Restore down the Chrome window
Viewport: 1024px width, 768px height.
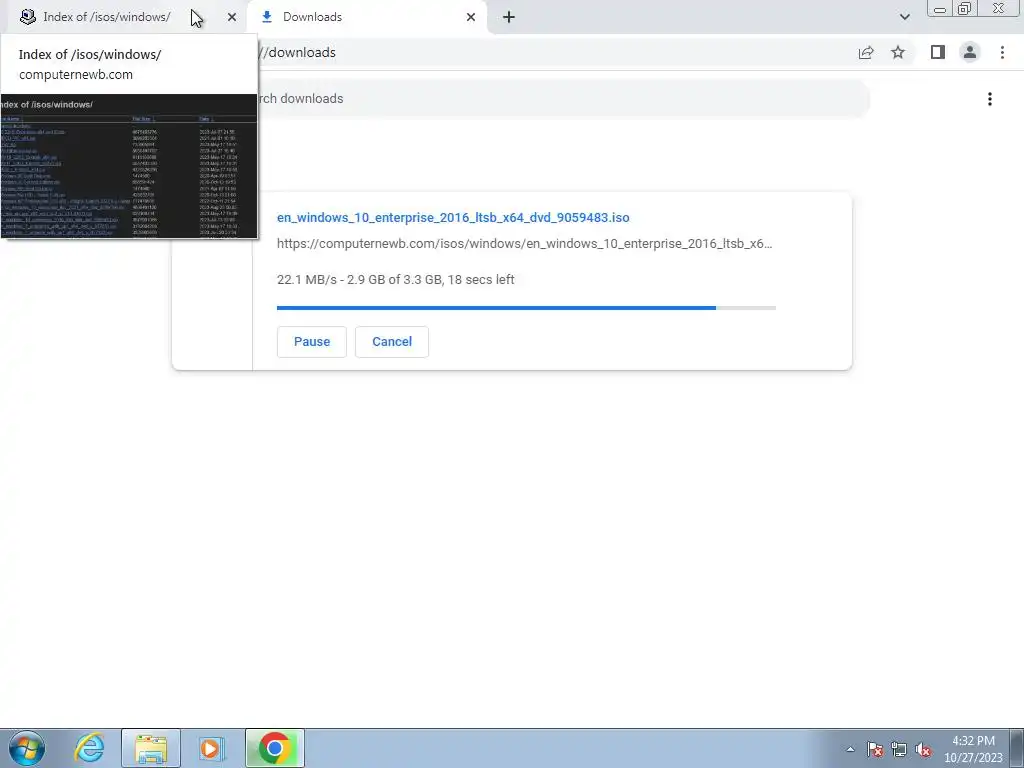coord(965,9)
